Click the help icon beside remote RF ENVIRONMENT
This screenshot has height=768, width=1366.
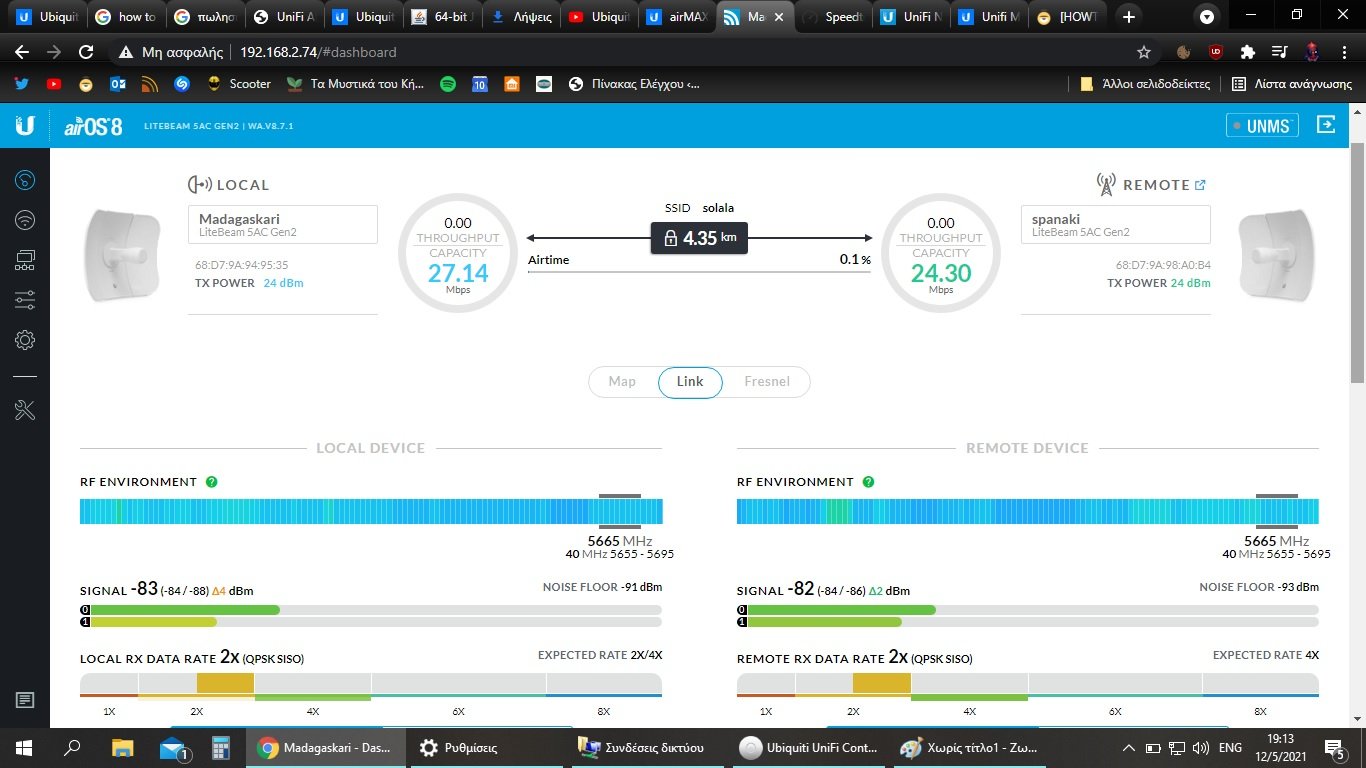(x=868, y=482)
